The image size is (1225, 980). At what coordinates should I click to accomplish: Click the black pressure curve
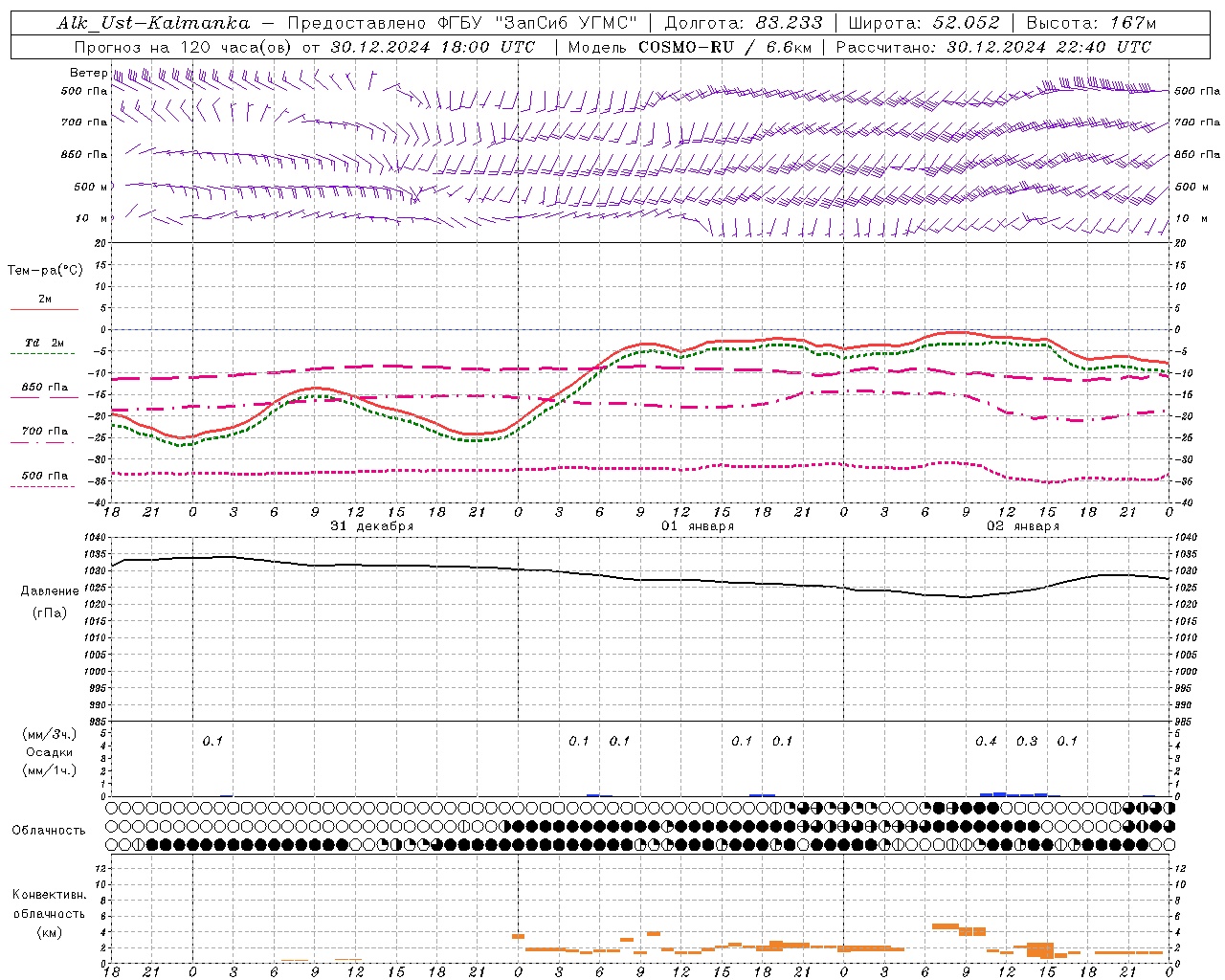[639, 579]
